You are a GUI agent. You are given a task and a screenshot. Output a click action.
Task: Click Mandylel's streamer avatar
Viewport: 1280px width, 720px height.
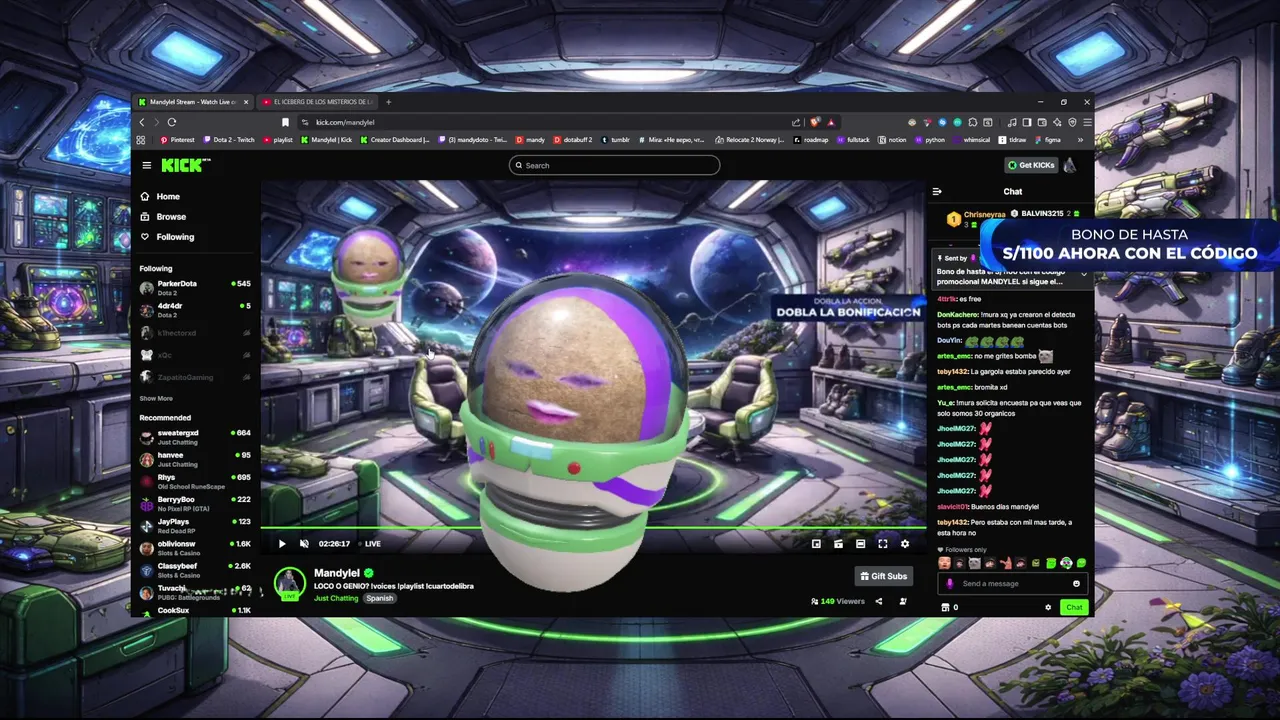tap(290, 583)
